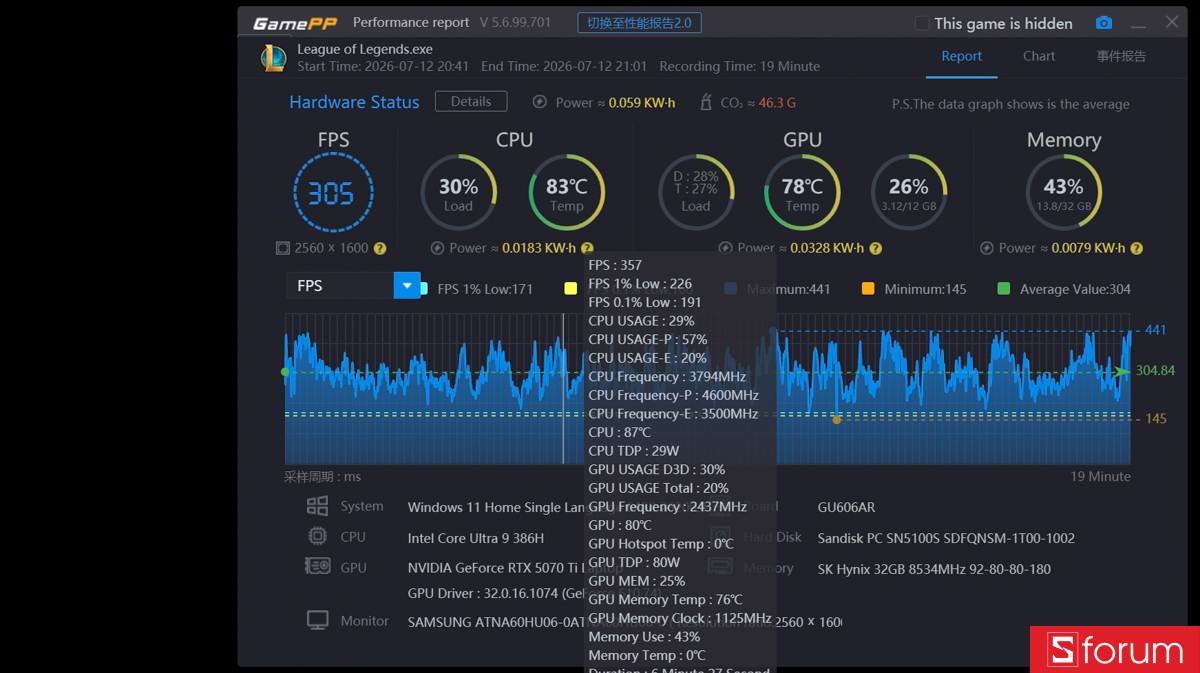The height and width of the screenshot is (673, 1200).
Task: Take a screenshot with the camera icon
Action: tap(1103, 23)
